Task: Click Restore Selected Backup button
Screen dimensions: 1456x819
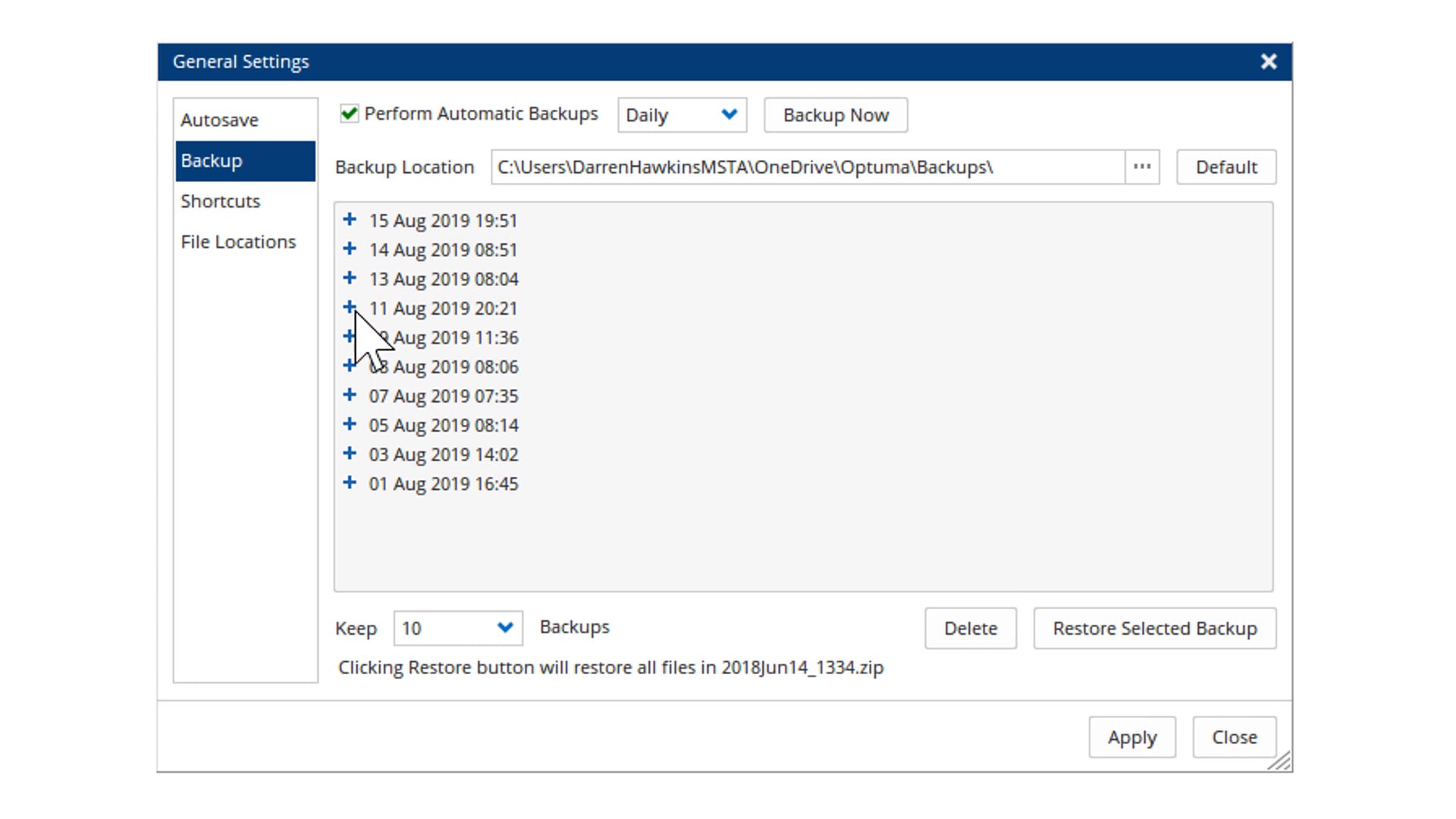Action: (x=1155, y=628)
